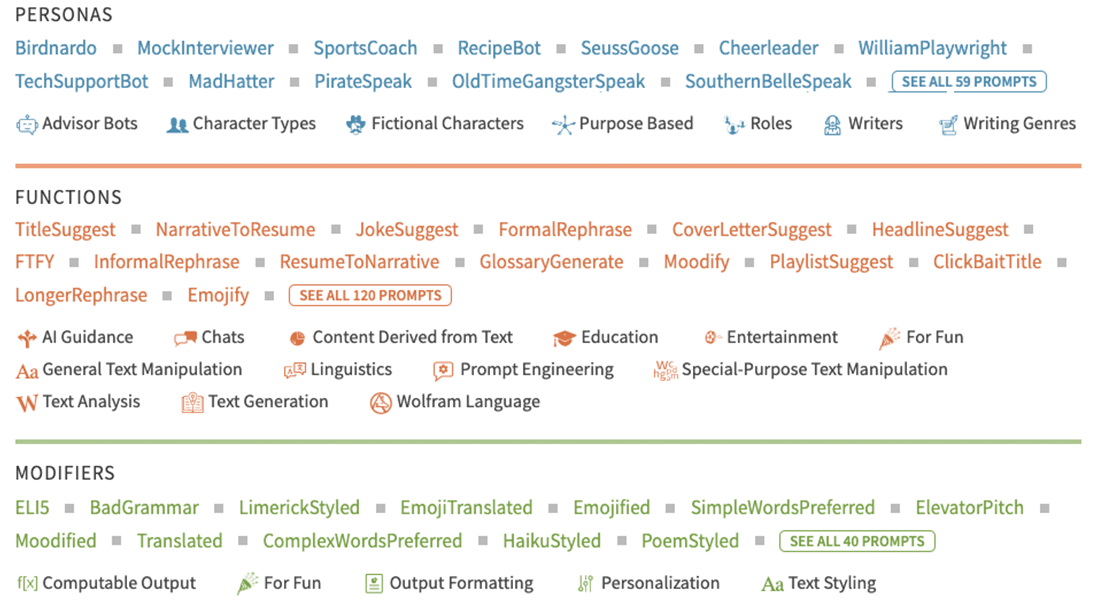Image resolution: width=1100 pixels, height=600 pixels.
Task: Click the Text Generation book icon
Action: click(x=192, y=403)
